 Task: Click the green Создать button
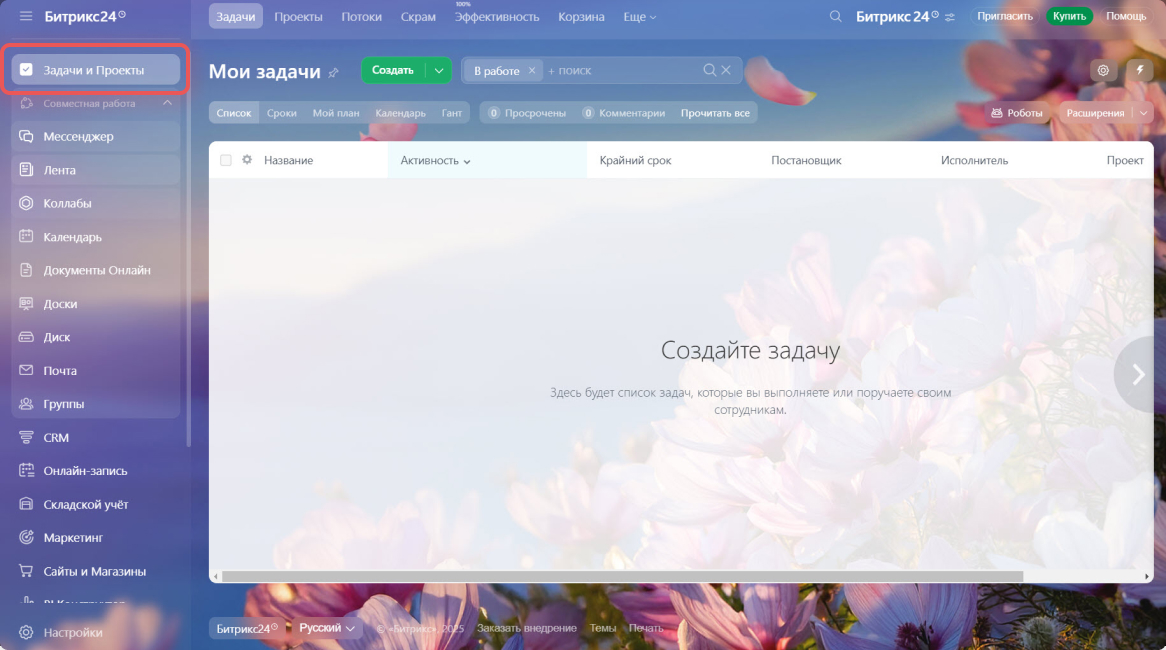pyautogui.click(x=393, y=71)
